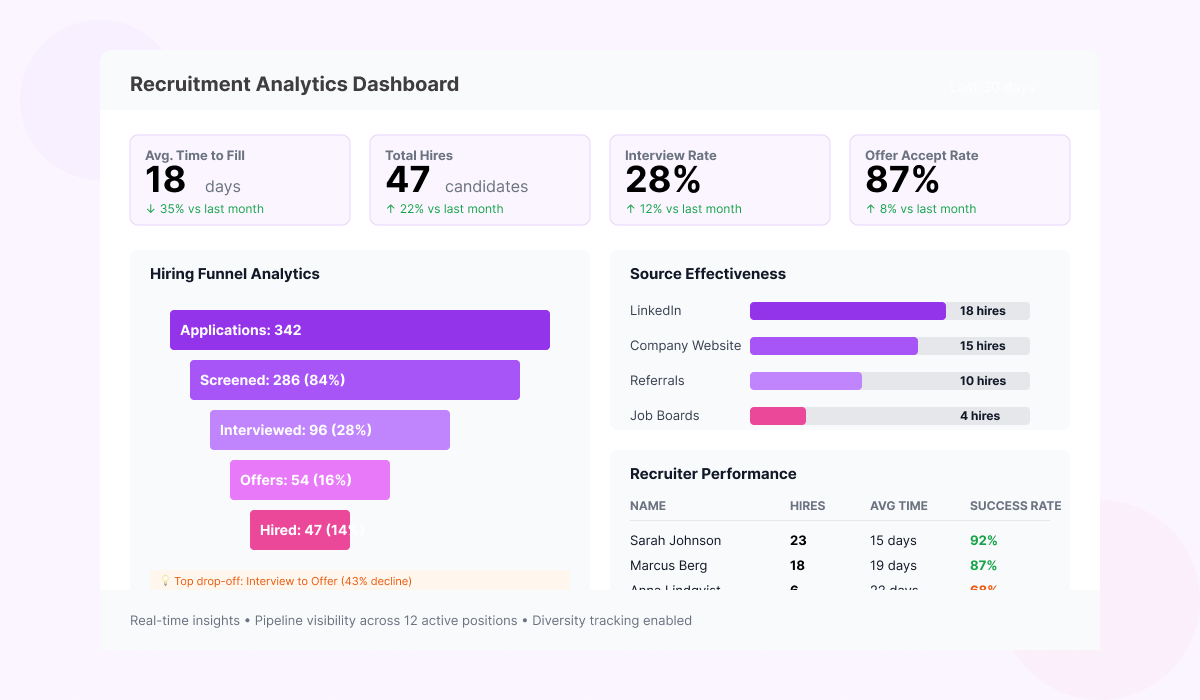Click the Hiring Funnel Analytics heading

[x=235, y=274]
